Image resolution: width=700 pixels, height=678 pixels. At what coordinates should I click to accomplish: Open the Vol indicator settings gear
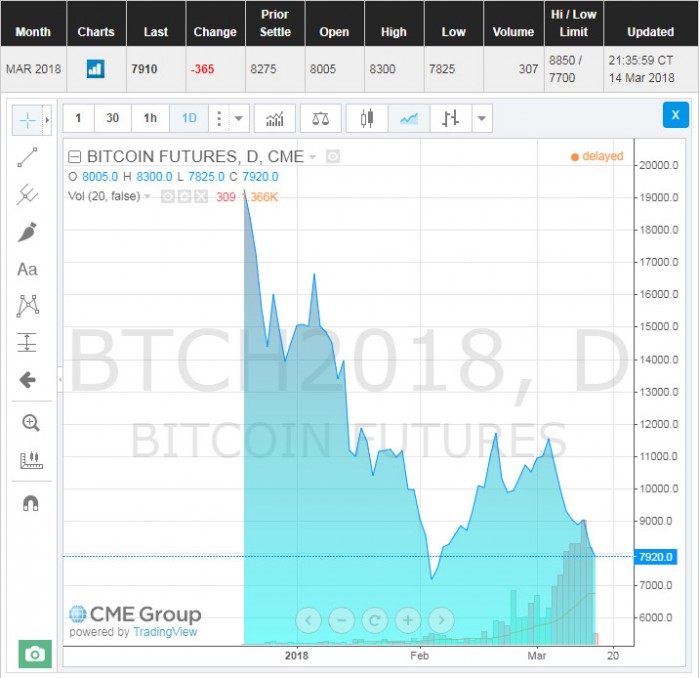pos(184,196)
